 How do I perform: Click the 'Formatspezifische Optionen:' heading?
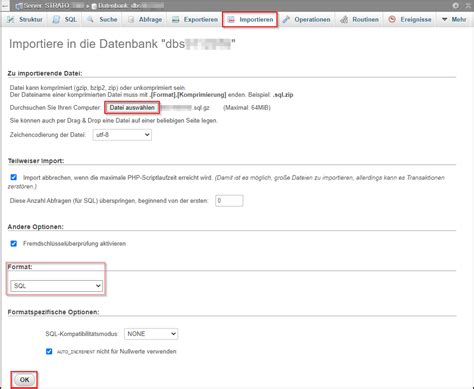[53, 312]
